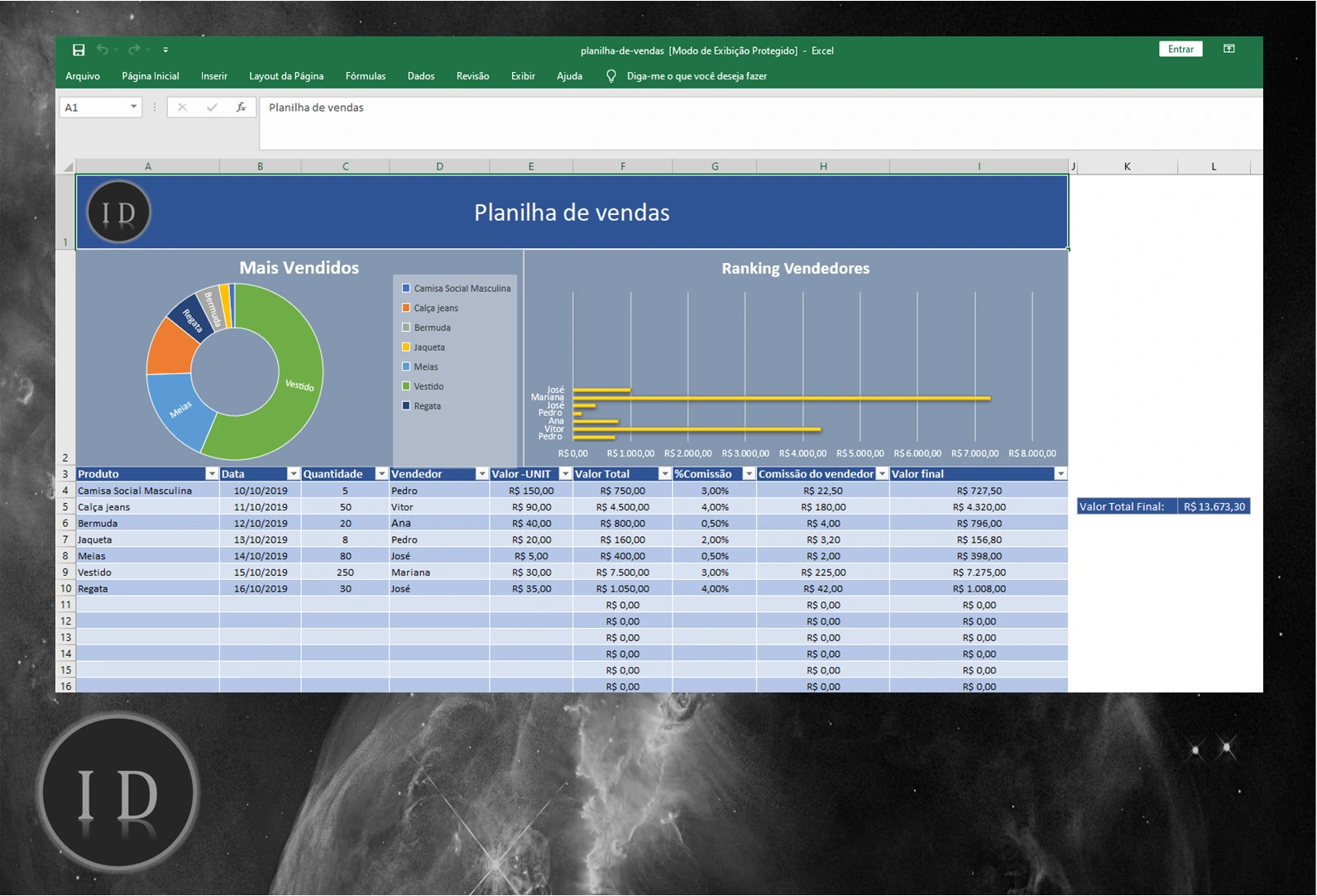Click the lightbulb Tell Me icon

click(611, 76)
